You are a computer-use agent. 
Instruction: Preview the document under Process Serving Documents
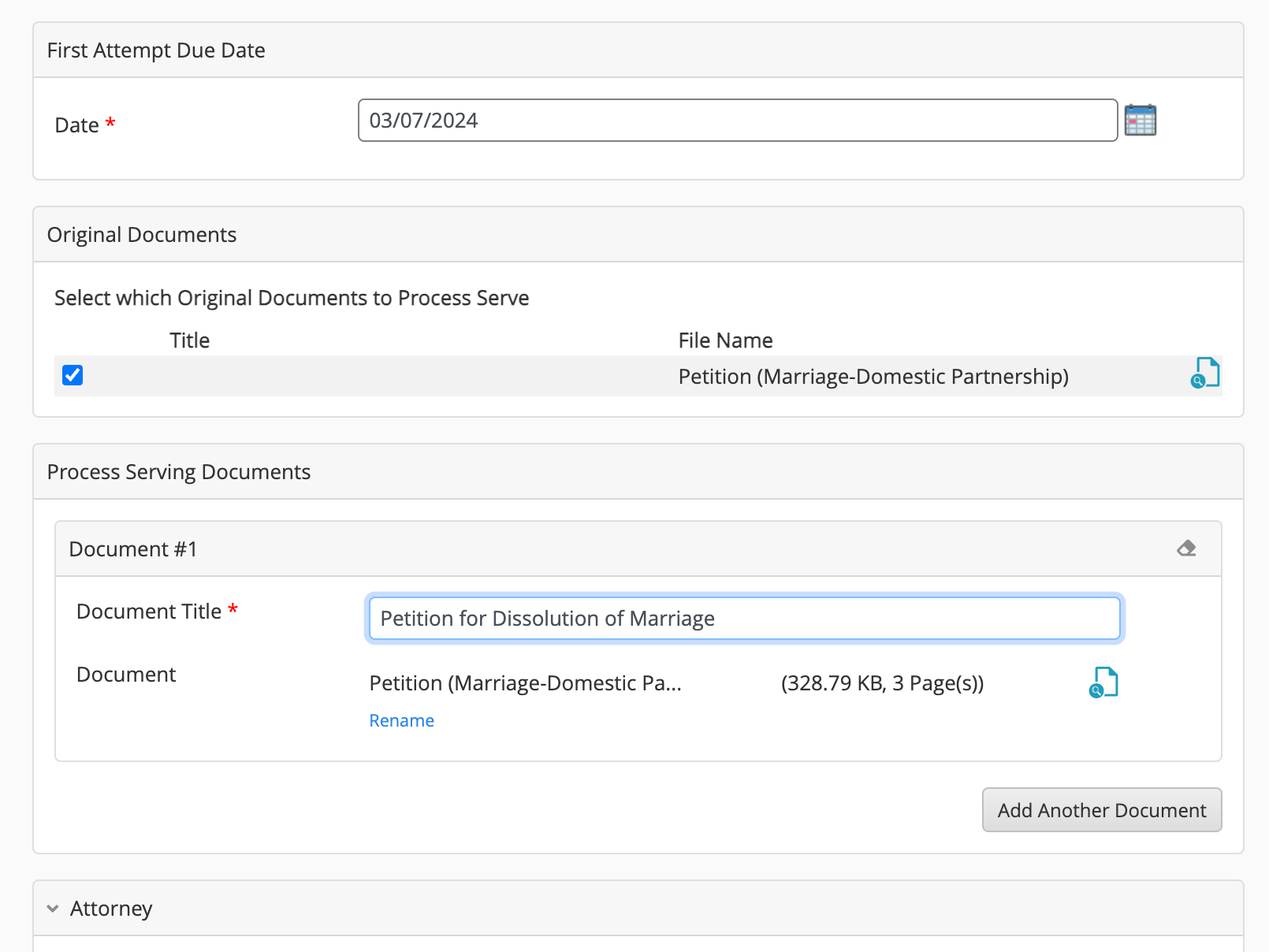click(1105, 683)
